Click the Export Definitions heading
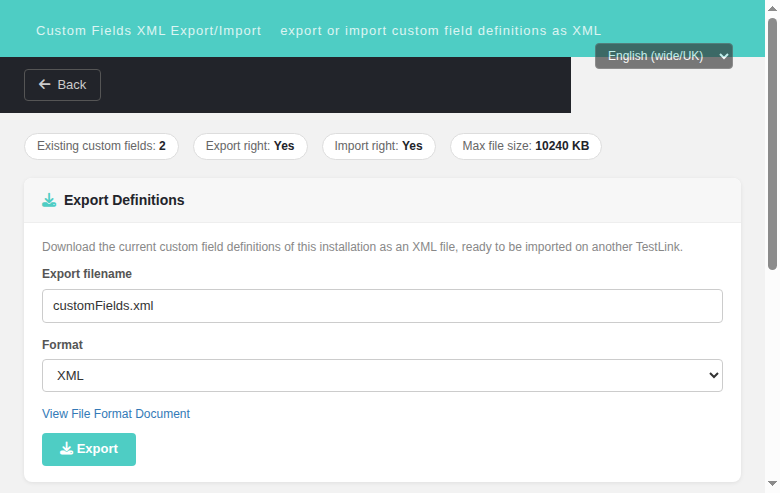Image resolution: width=780 pixels, height=493 pixels. [124, 200]
